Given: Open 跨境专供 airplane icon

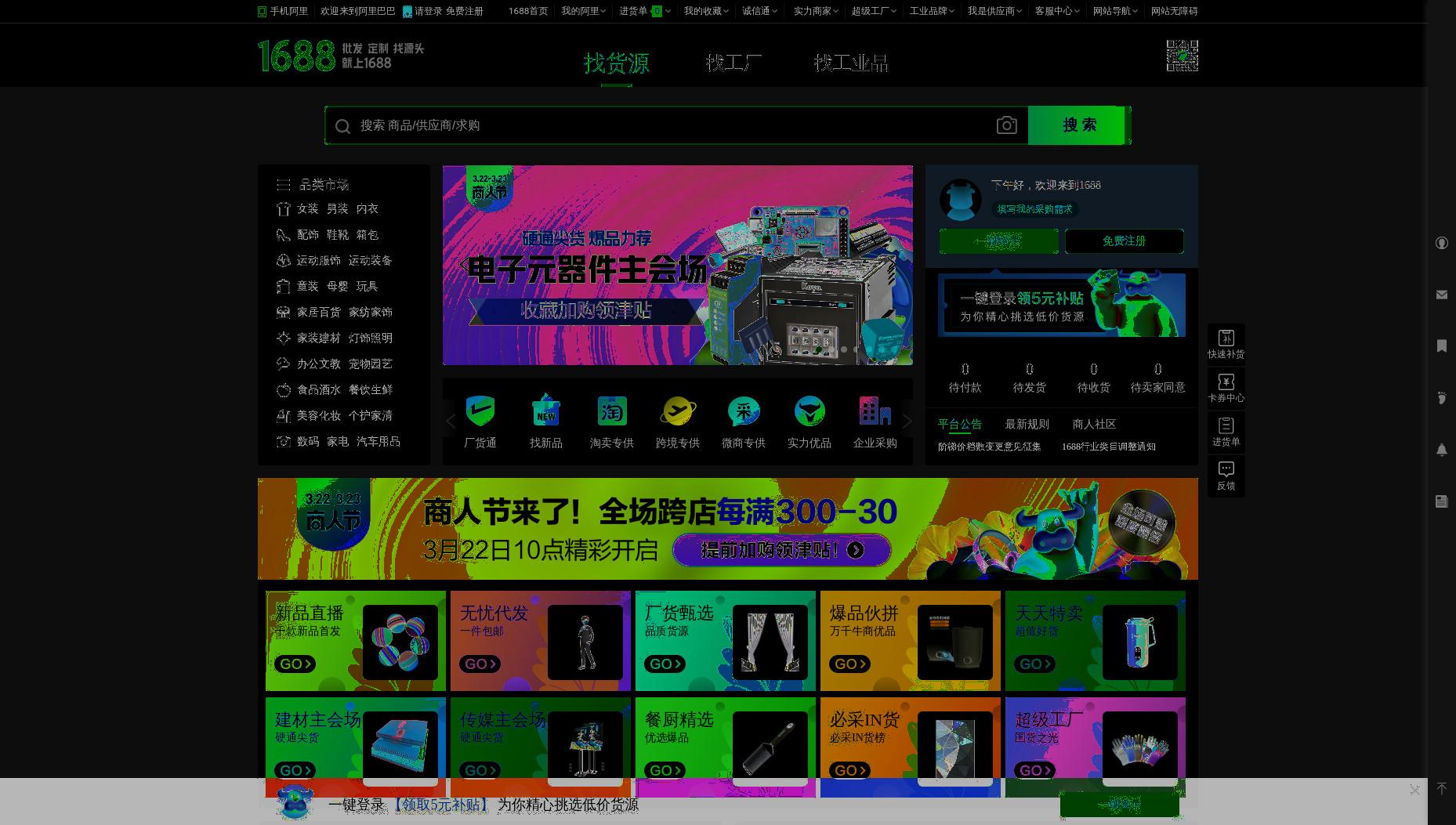Looking at the screenshot, I should click(x=677, y=411).
